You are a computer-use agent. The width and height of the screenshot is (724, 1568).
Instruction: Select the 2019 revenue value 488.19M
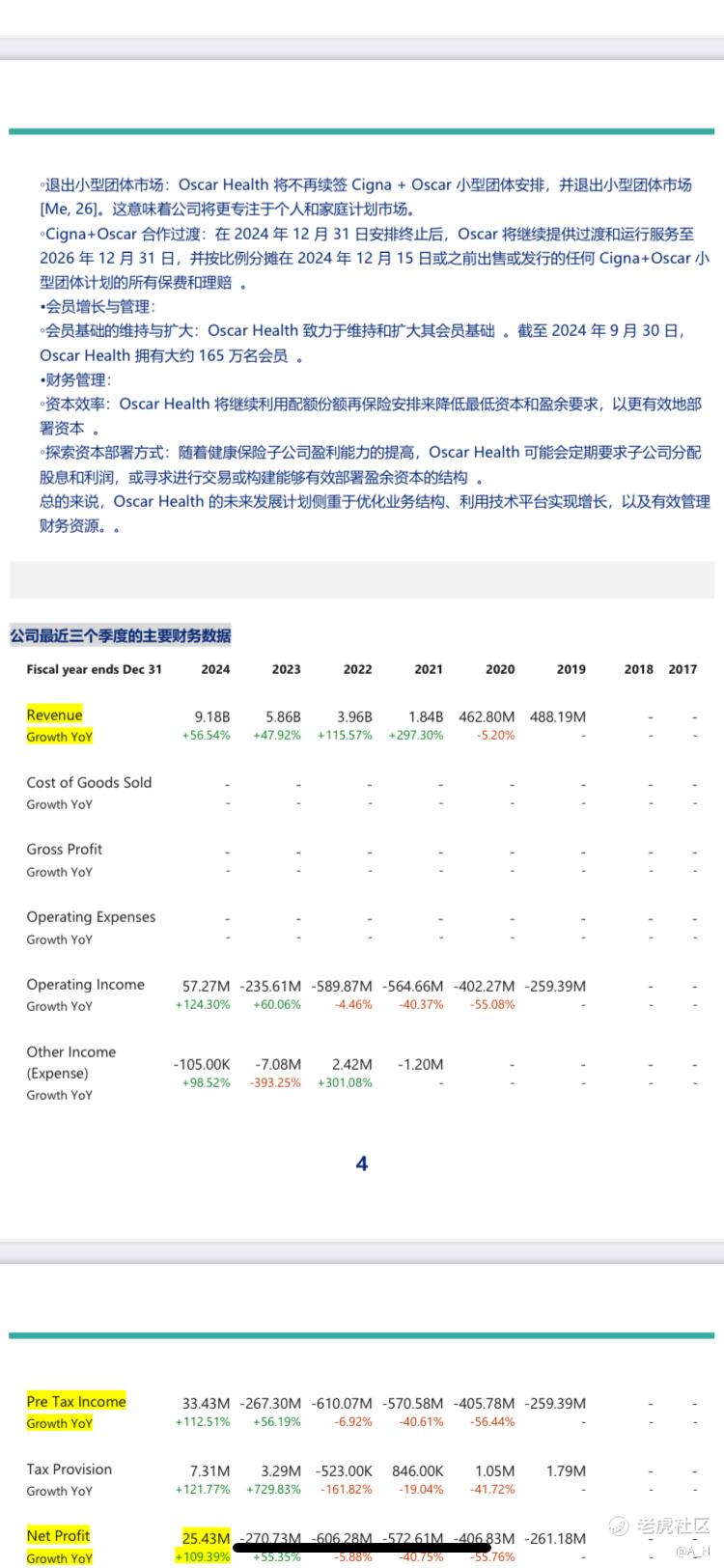tap(558, 717)
